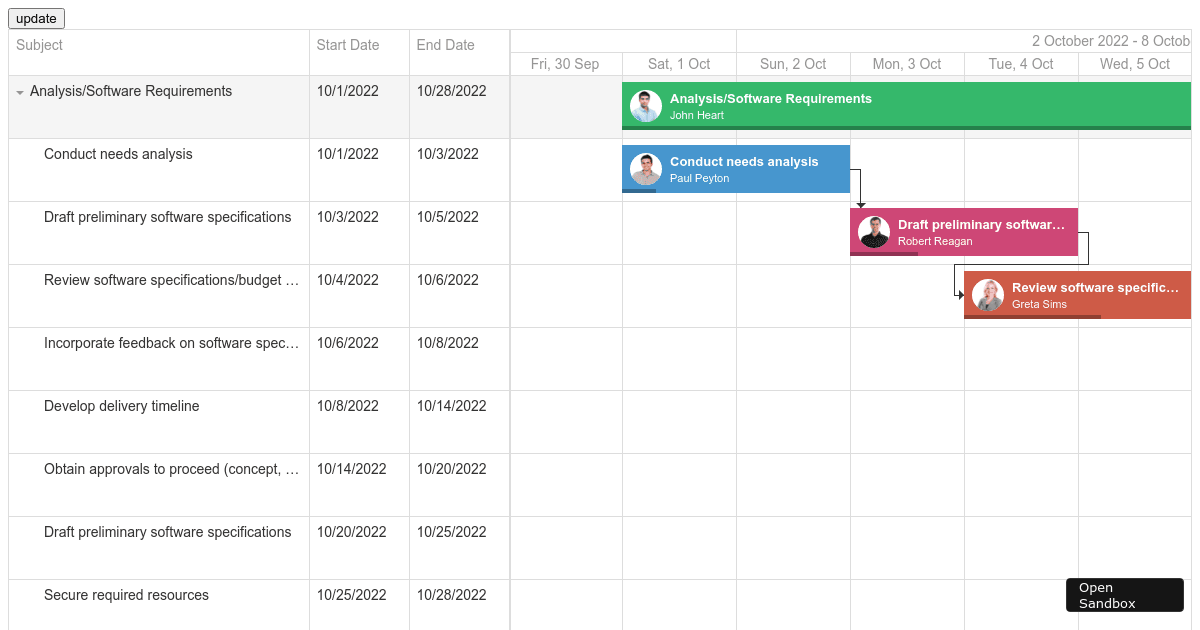Select the Secure required resources row

pos(126,595)
